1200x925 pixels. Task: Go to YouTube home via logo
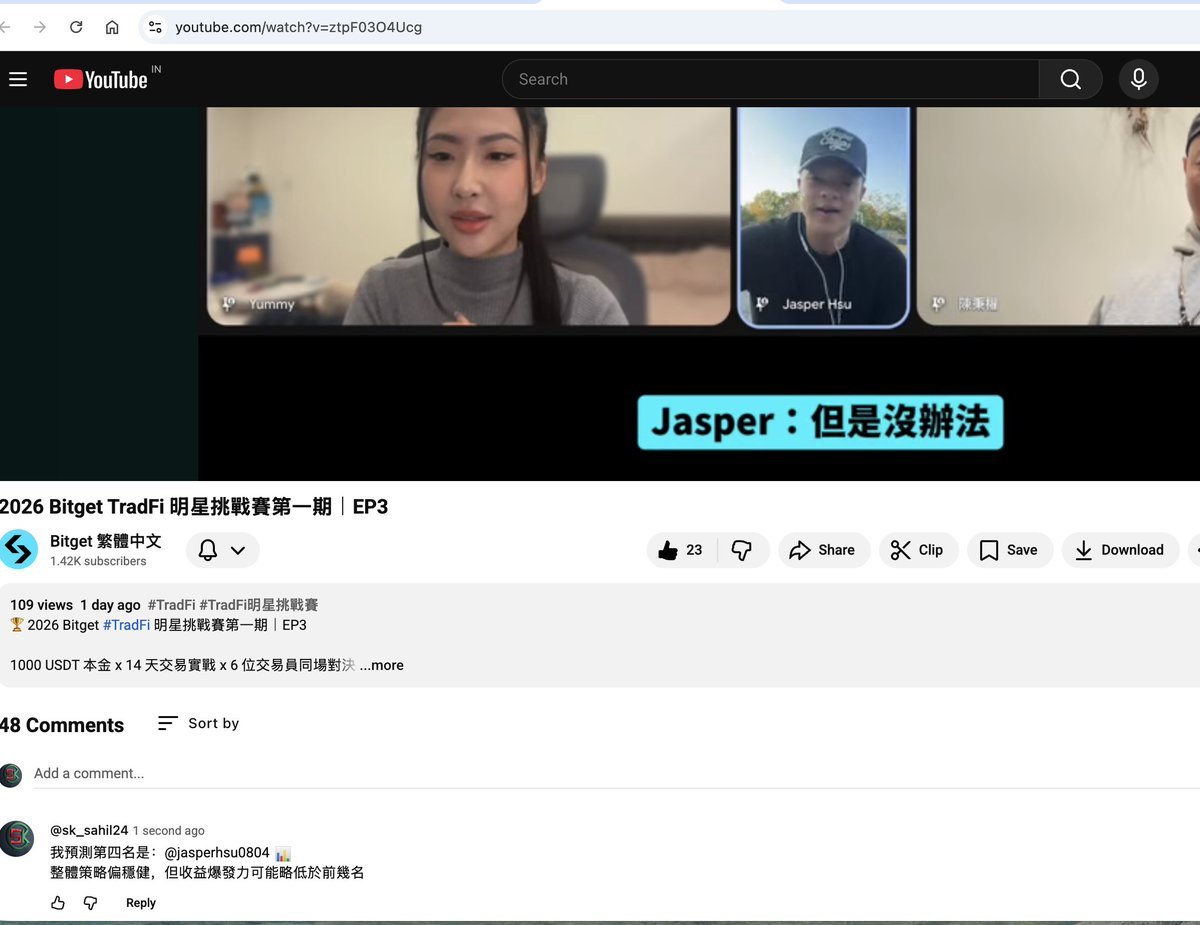click(x=101, y=79)
